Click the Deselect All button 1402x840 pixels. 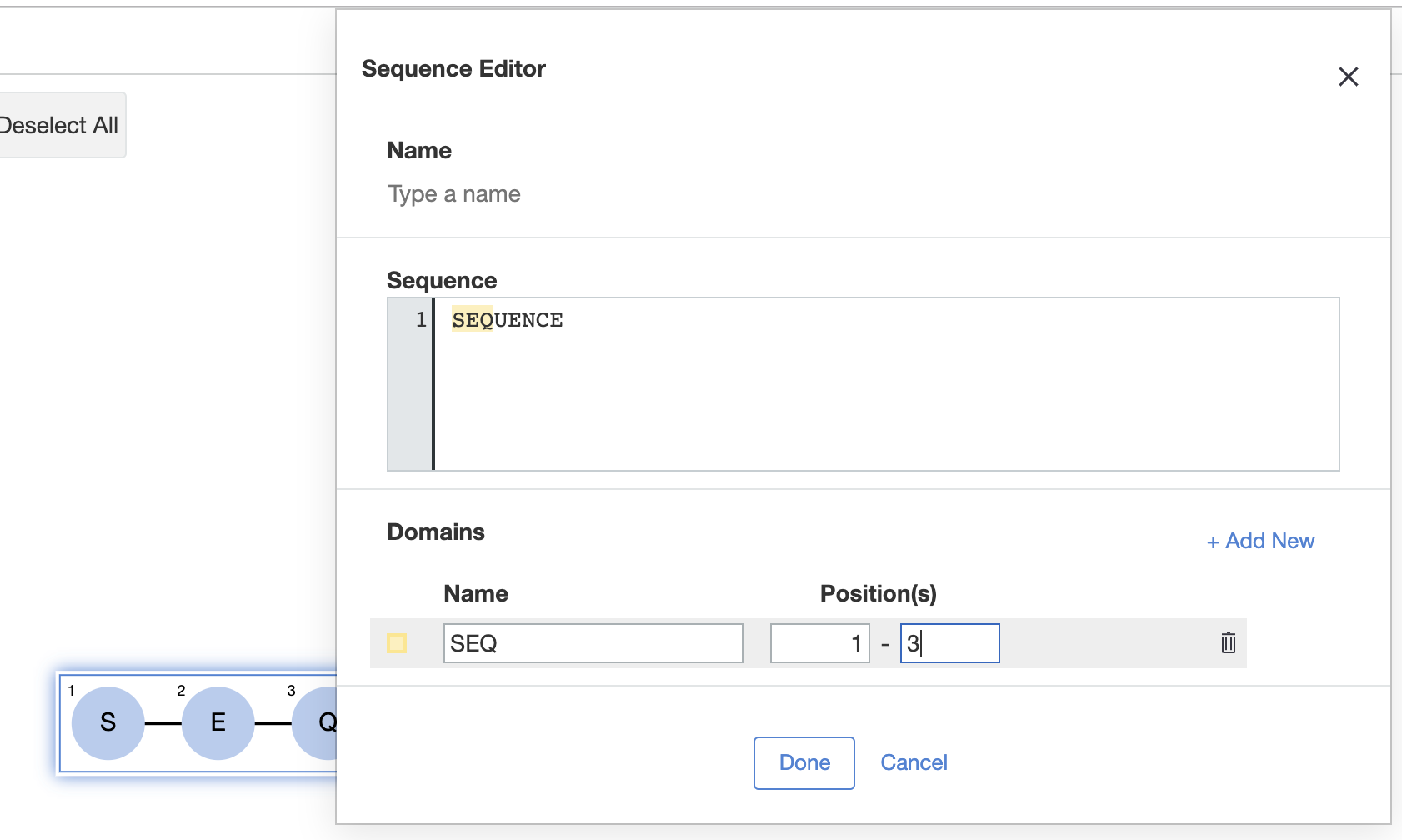pyautogui.click(x=60, y=126)
